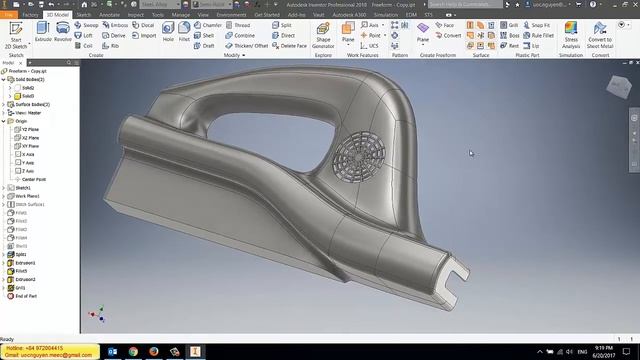Select the Derive tool

(x=114, y=36)
